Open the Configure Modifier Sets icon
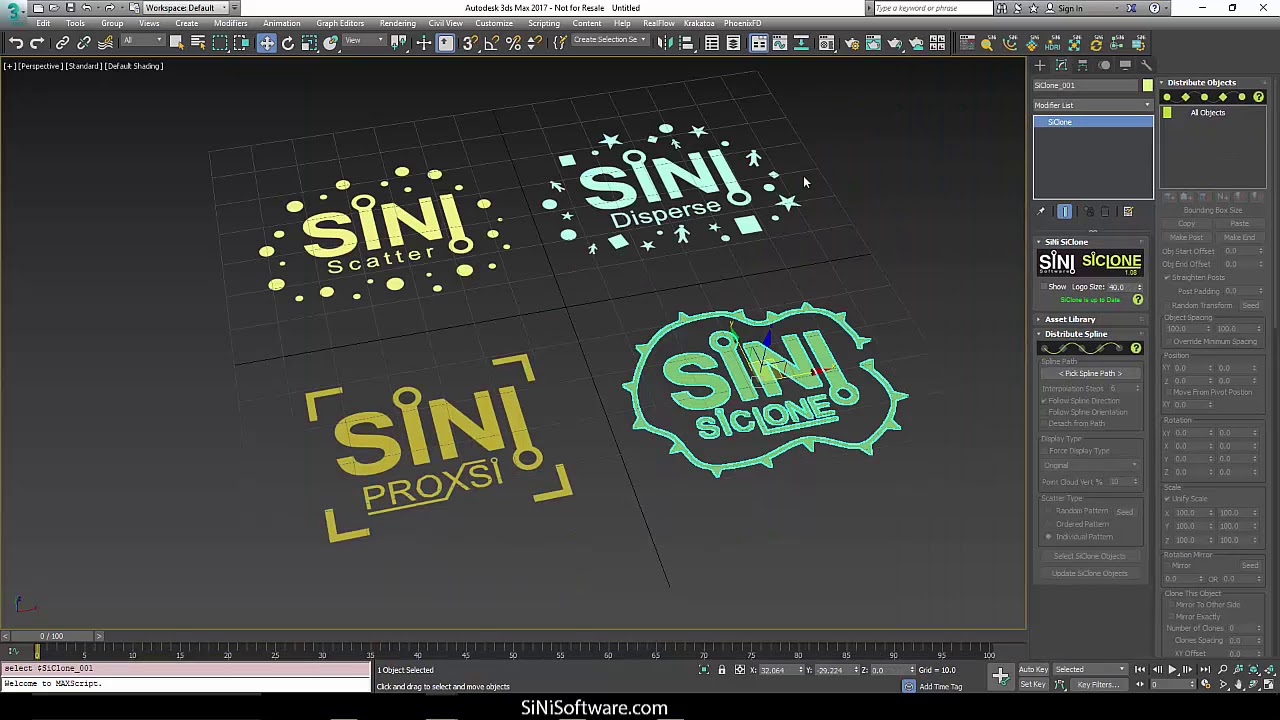1280x720 pixels. (1128, 211)
